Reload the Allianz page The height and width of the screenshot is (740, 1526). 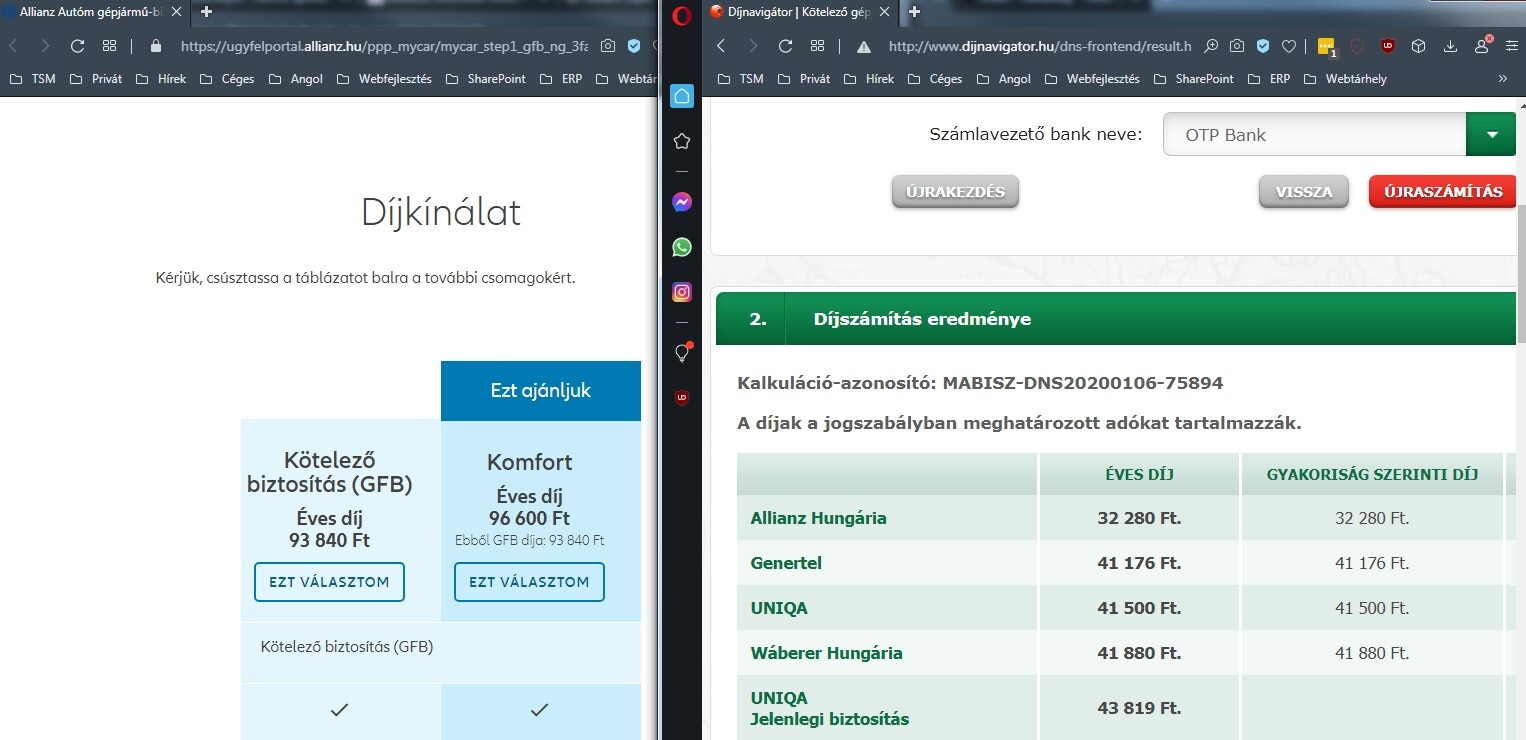click(x=77, y=46)
